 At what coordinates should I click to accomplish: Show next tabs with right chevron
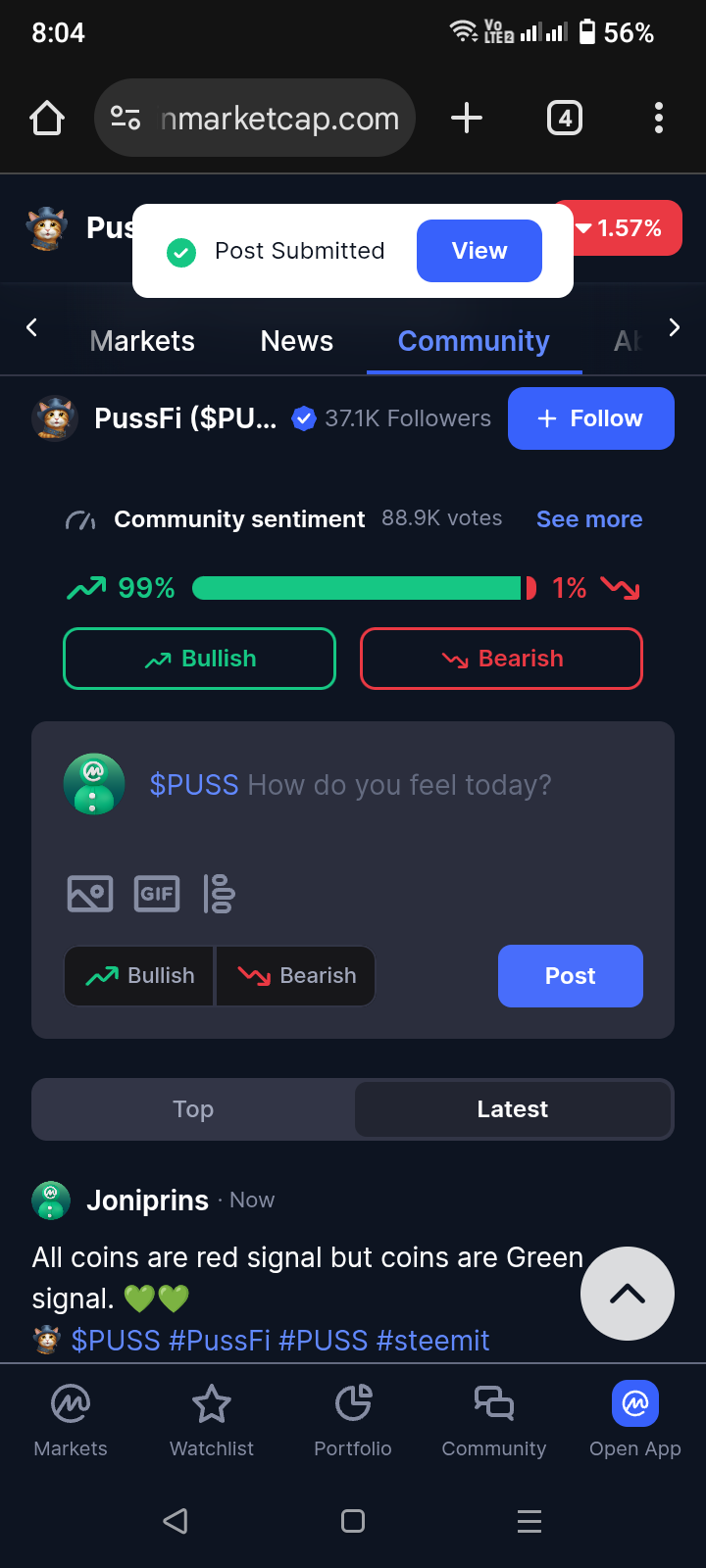click(674, 327)
